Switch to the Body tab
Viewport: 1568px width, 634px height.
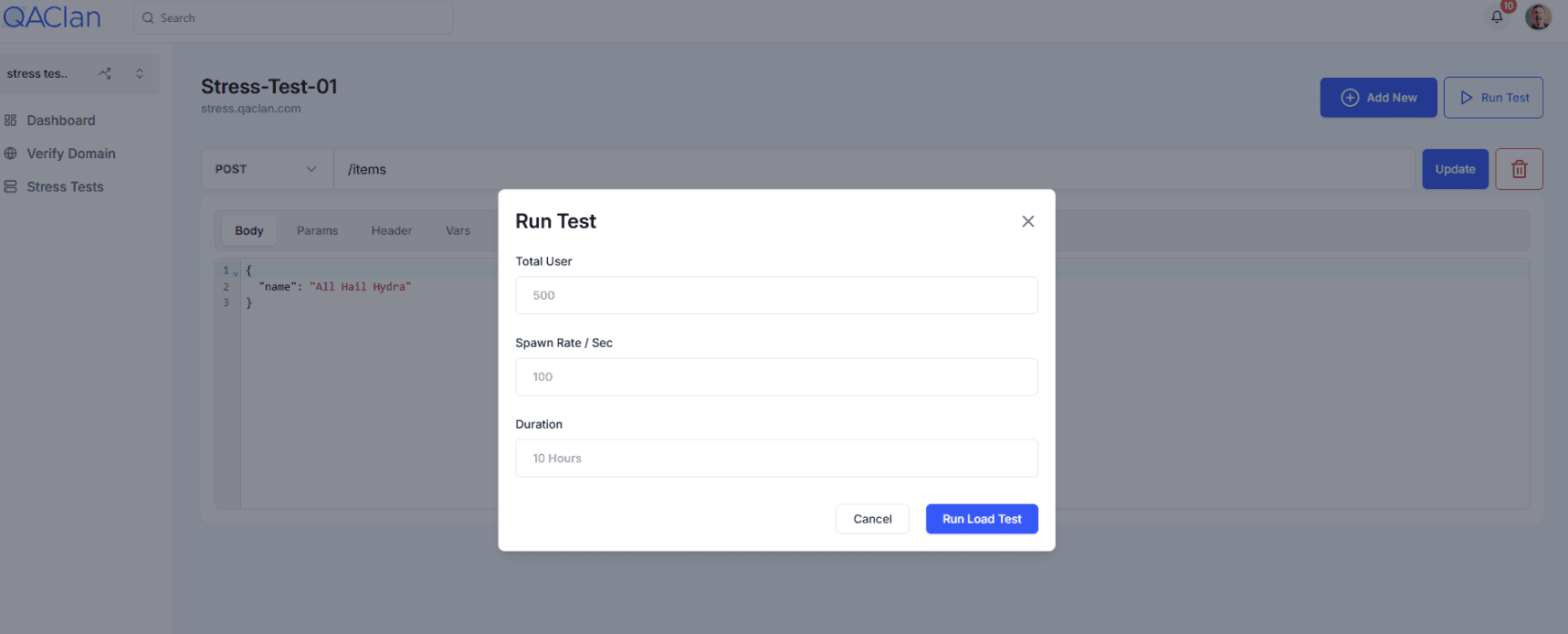[248, 230]
